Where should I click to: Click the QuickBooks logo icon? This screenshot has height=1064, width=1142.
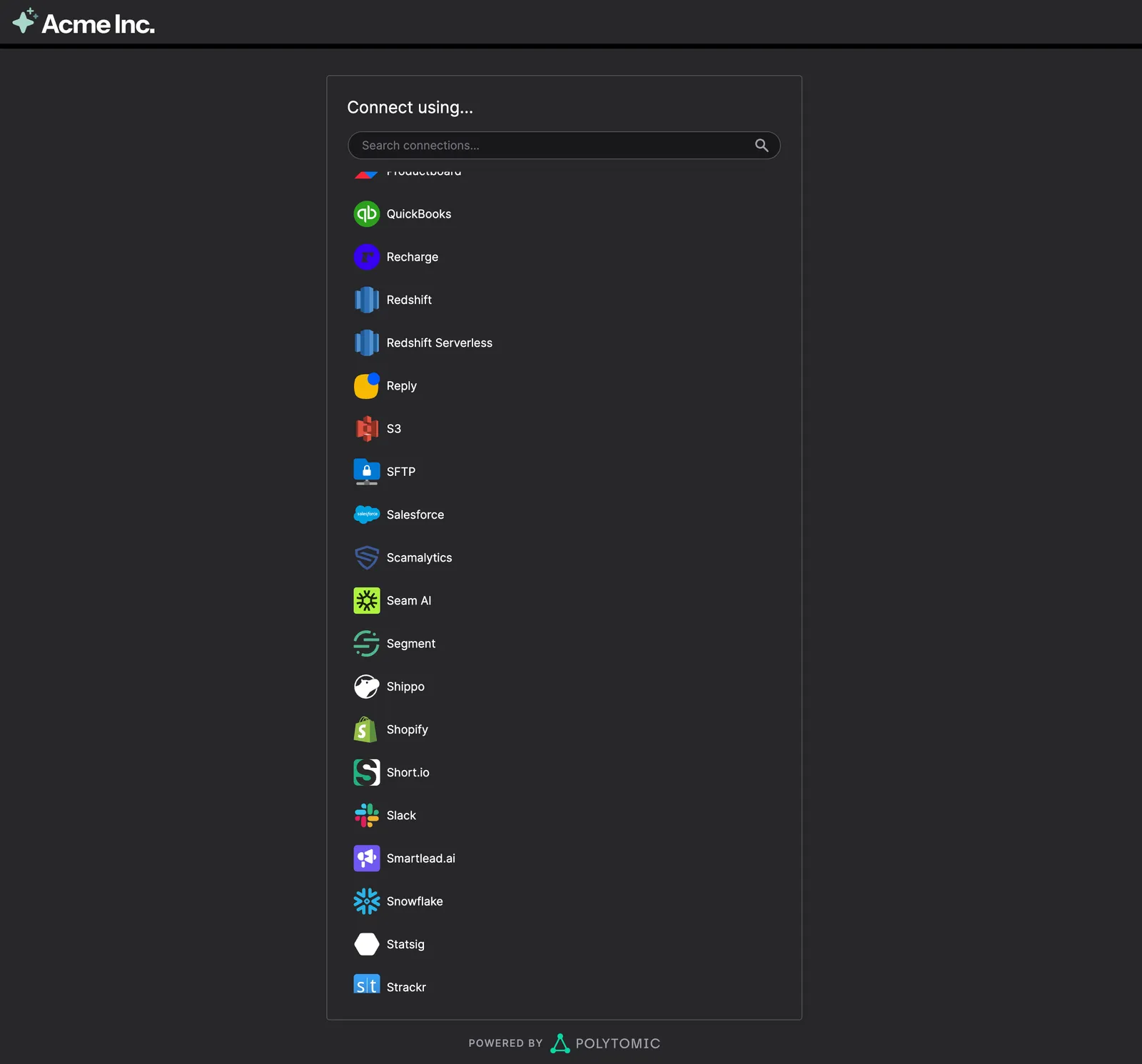(x=367, y=214)
